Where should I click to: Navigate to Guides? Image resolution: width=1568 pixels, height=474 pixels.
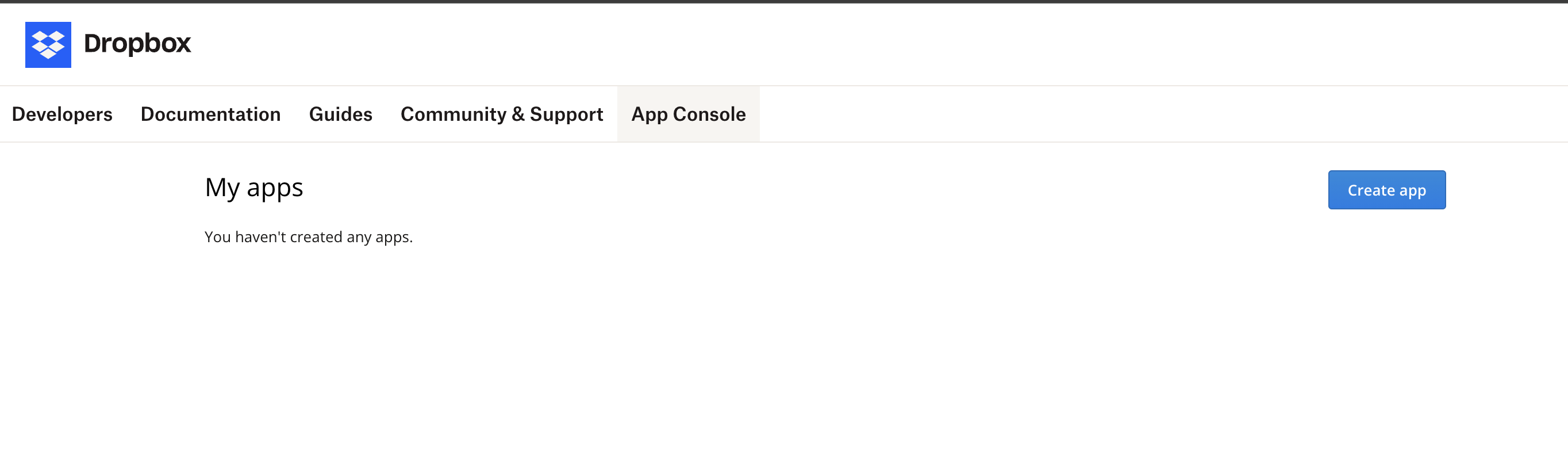tap(340, 114)
